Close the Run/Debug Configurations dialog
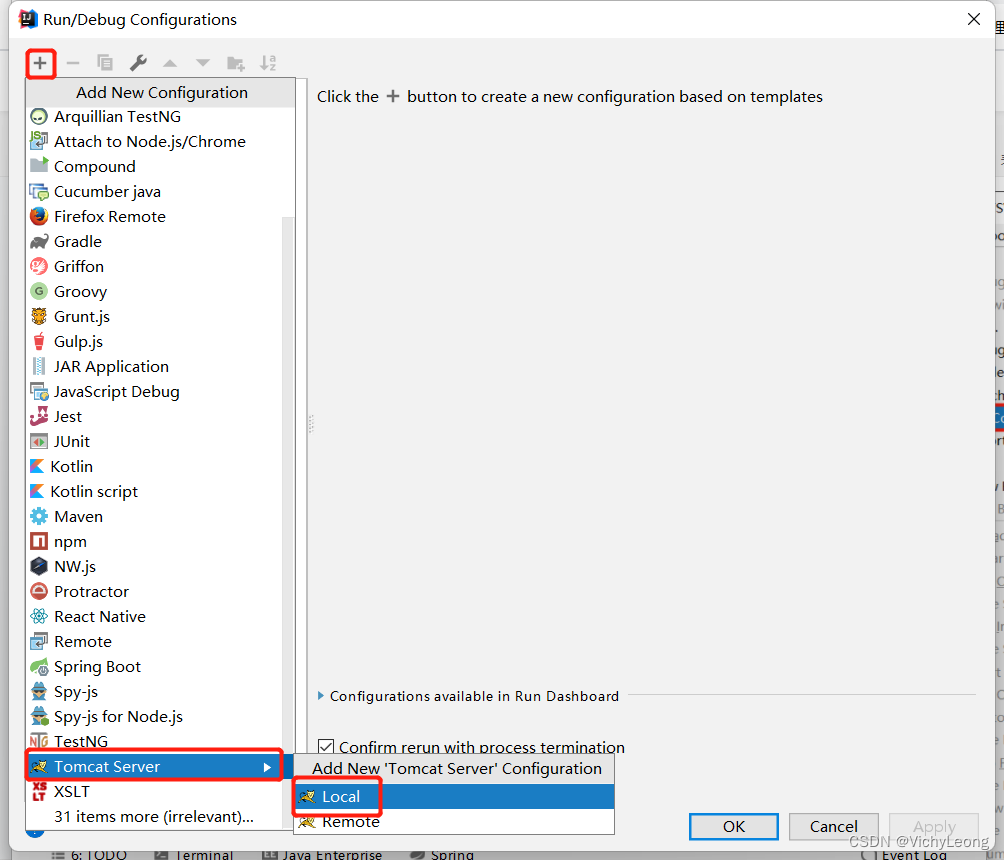The height and width of the screenshot is (860, 1004). [973, 19]
